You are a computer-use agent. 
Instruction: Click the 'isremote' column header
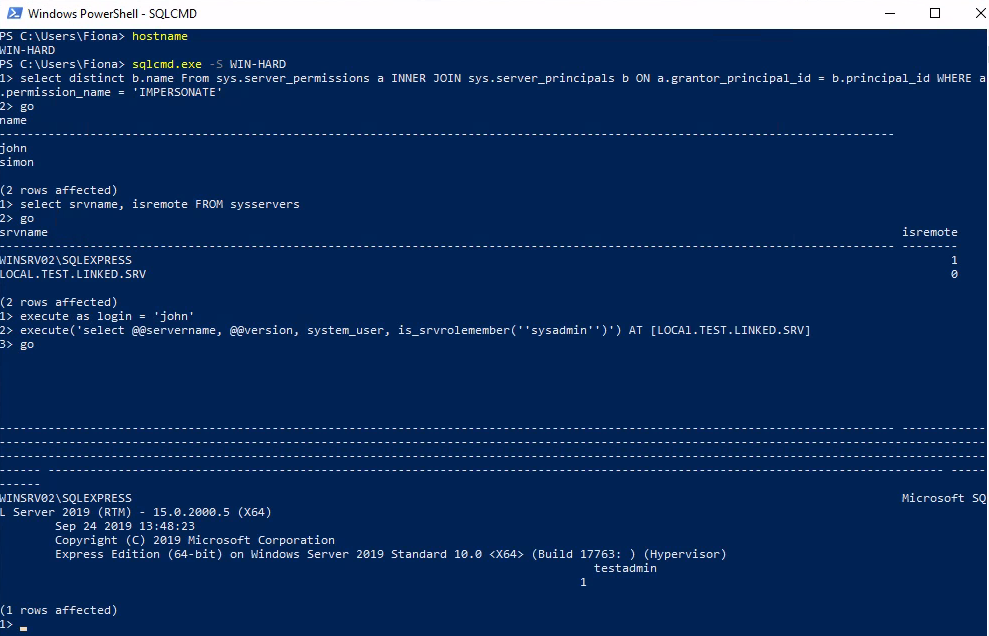(x=930, y=232)
